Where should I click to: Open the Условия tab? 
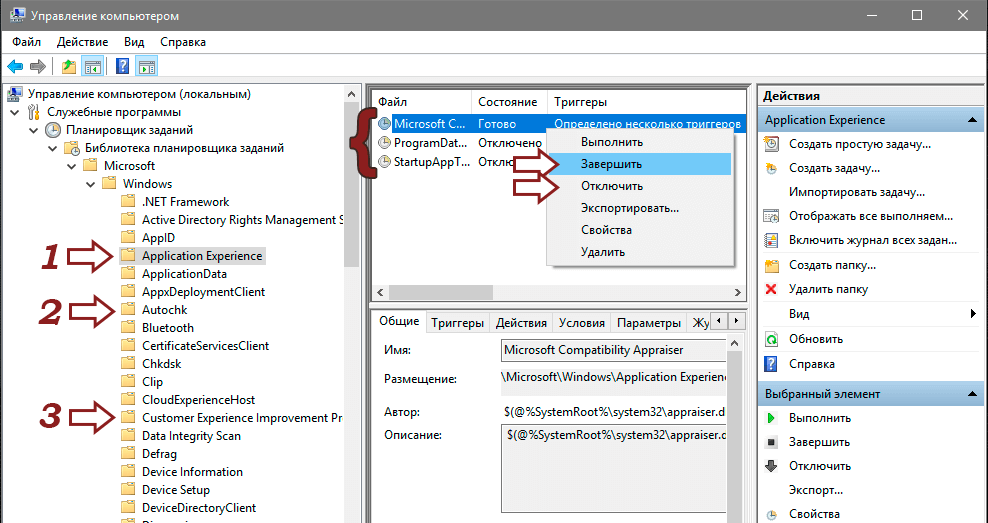581,323
